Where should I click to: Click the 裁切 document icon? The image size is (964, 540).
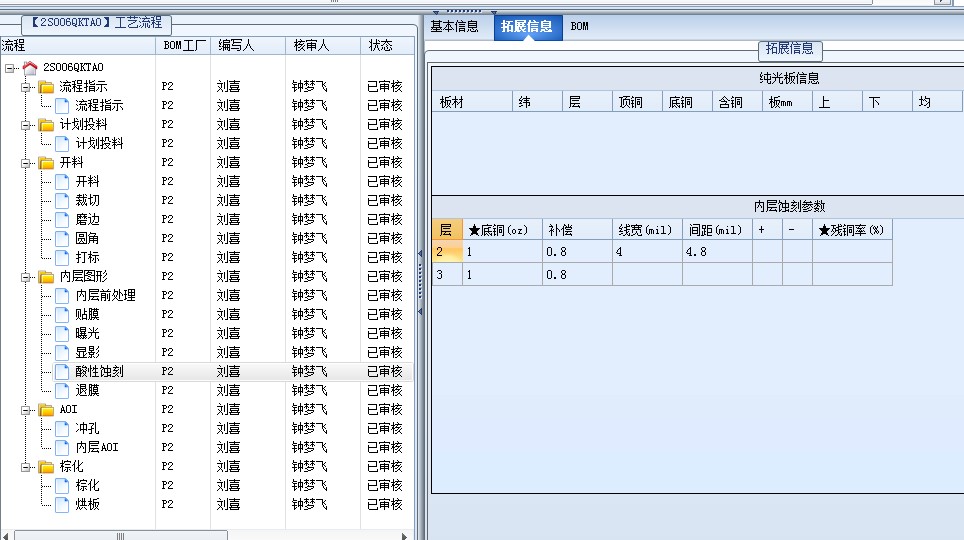pyautogui.click(x=62, y=201)
